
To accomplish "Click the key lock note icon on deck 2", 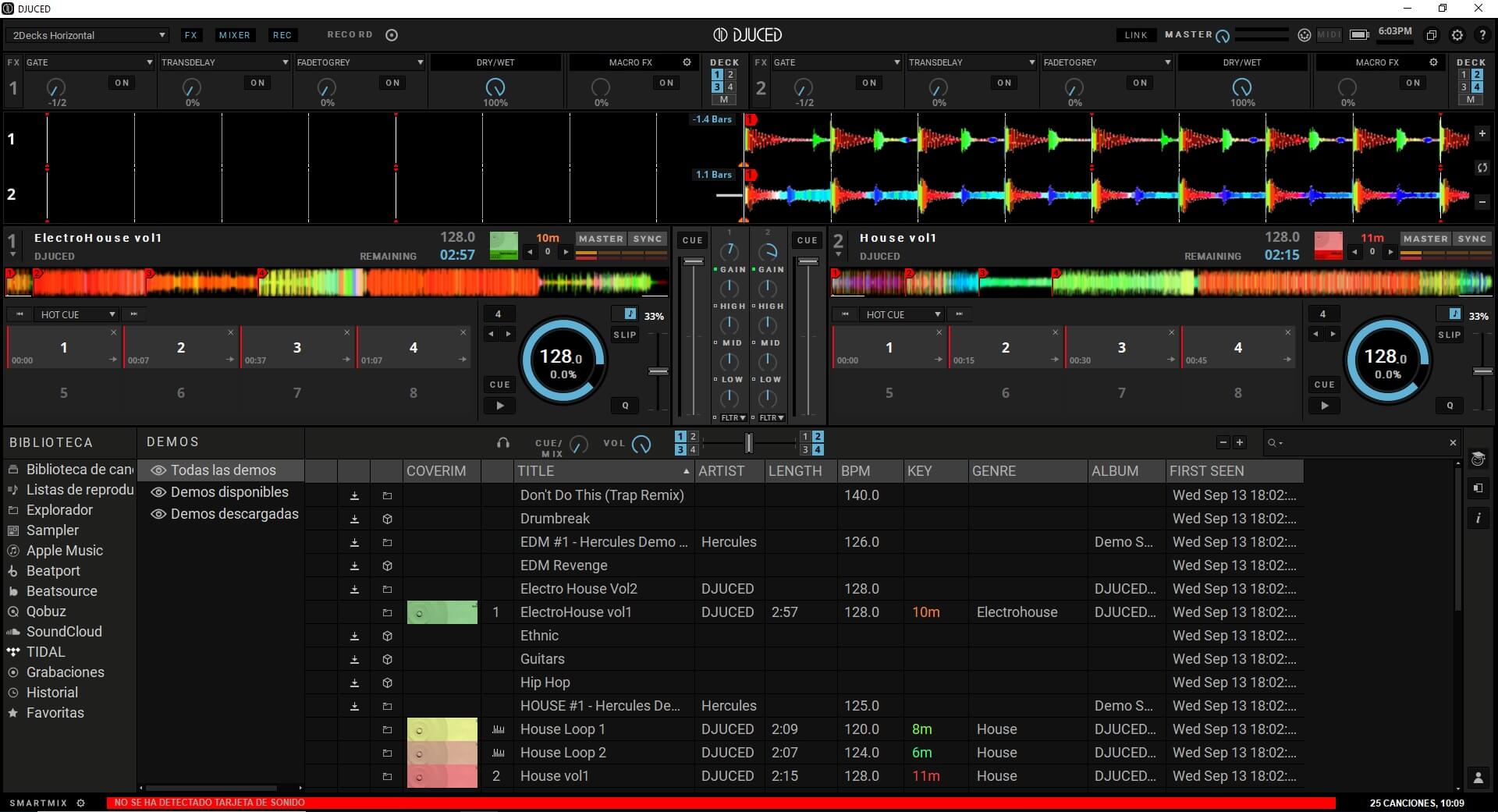I will (x=1454, y=314).
